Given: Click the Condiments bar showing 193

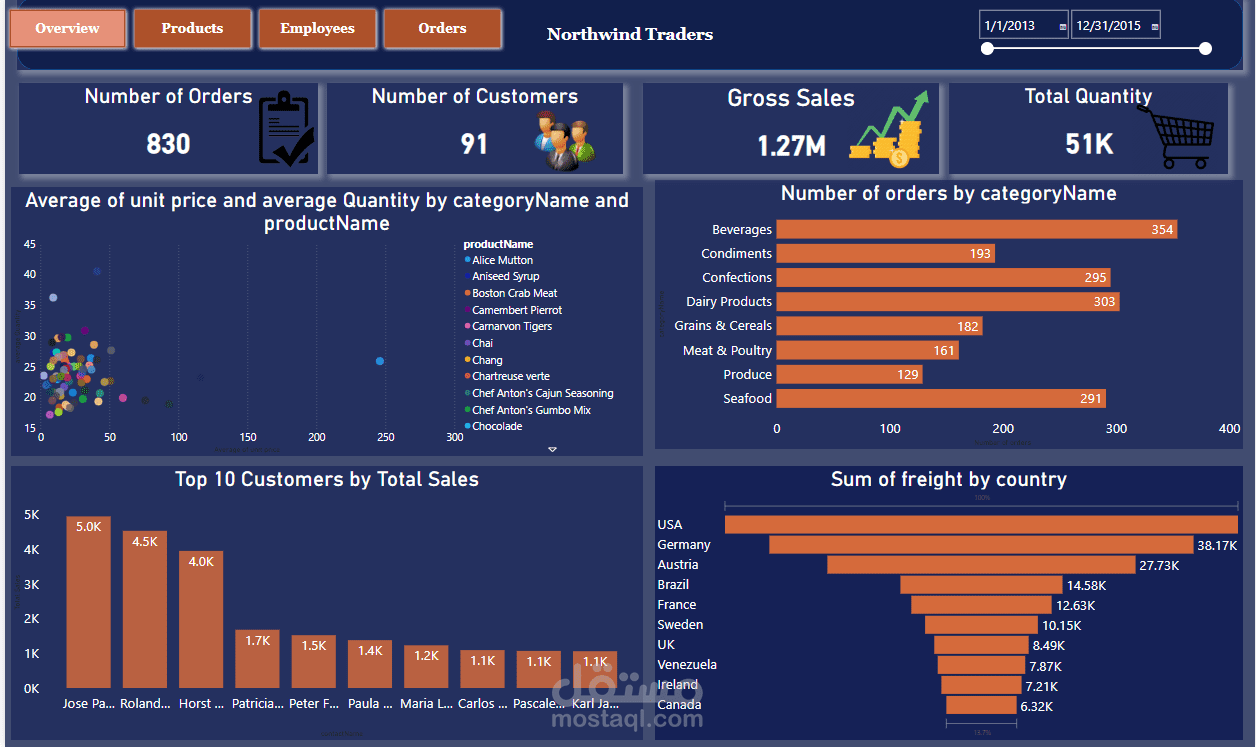Looking at the screenshot, I should point(886,253).
